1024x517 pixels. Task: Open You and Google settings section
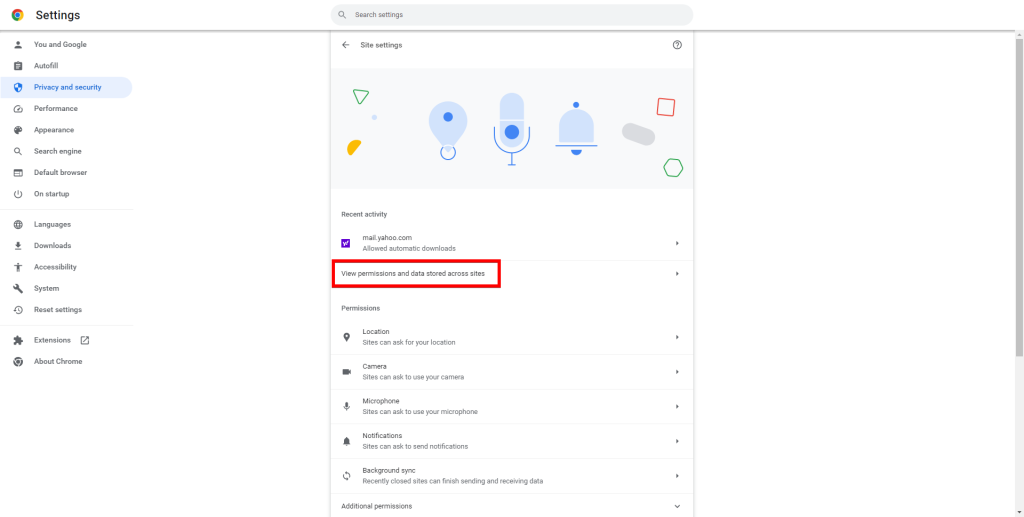coord(66,44)
